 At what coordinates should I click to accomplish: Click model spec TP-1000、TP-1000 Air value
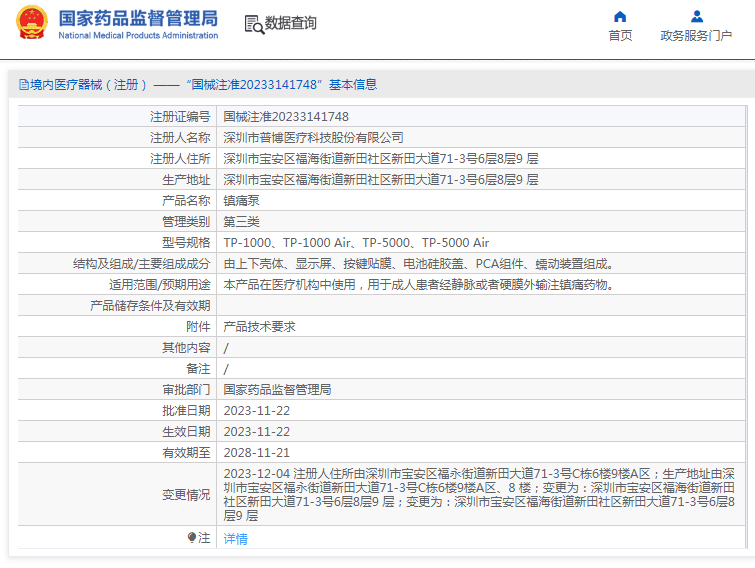356,243
